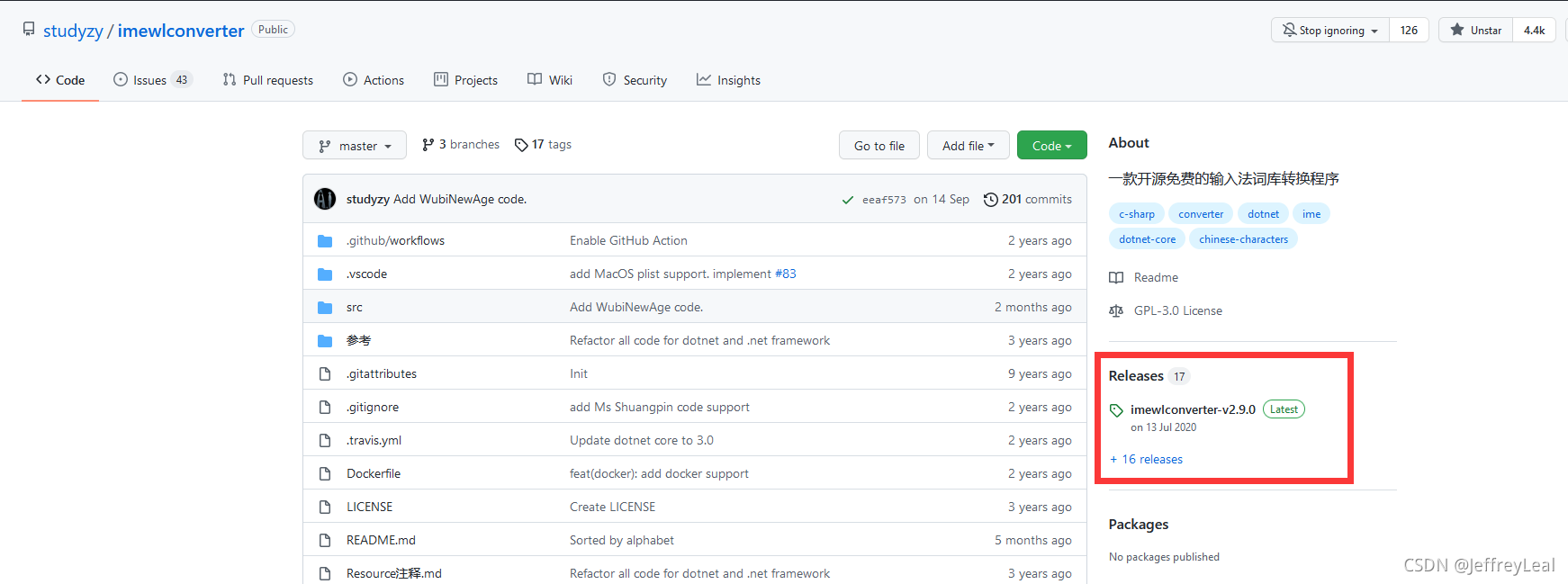Open the .travis.yml file
This screenshot has height=584, width=1568.
click(x=374, y=440)
